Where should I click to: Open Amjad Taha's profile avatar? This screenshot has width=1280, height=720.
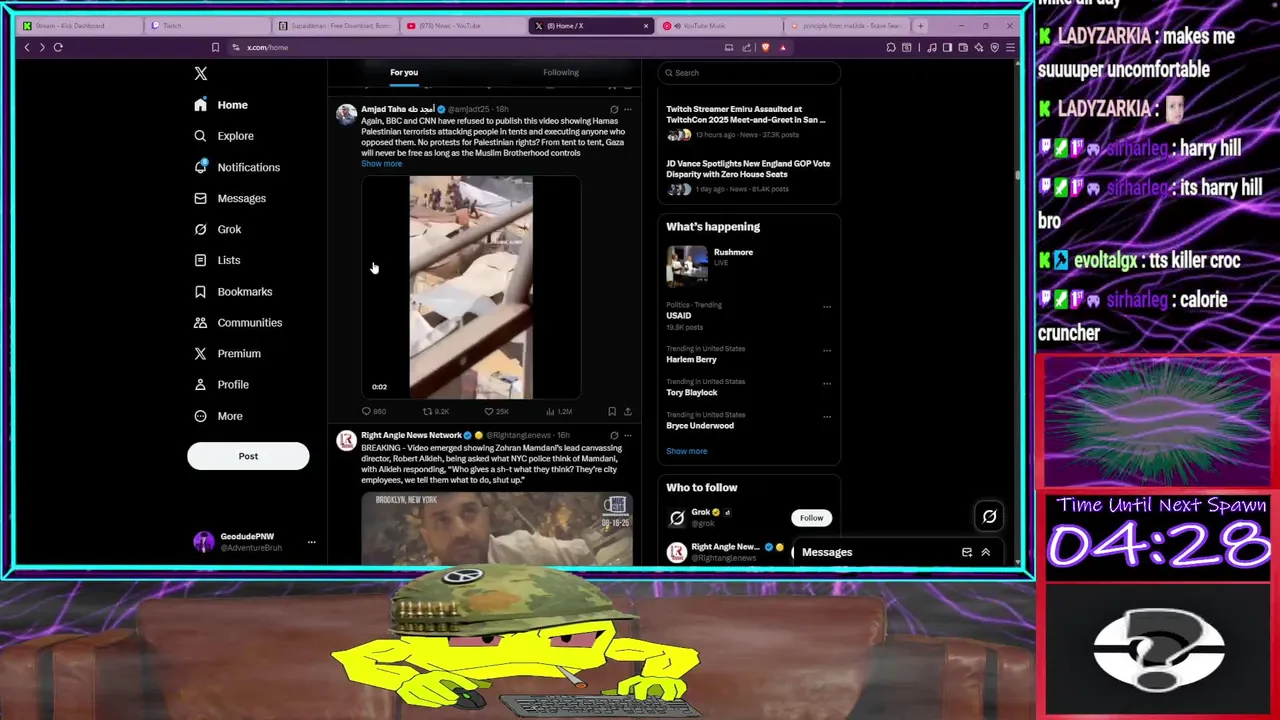coord(346,114)
